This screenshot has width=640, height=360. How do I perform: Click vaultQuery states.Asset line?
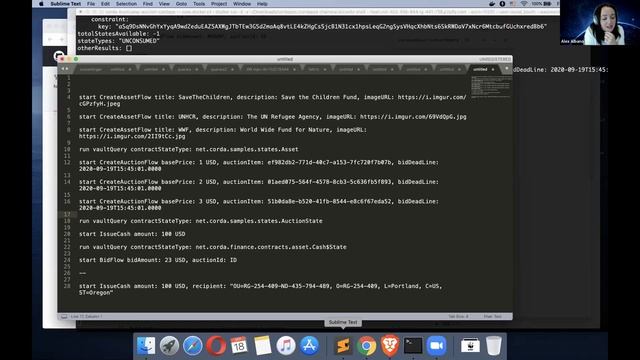tap(189, 149)
